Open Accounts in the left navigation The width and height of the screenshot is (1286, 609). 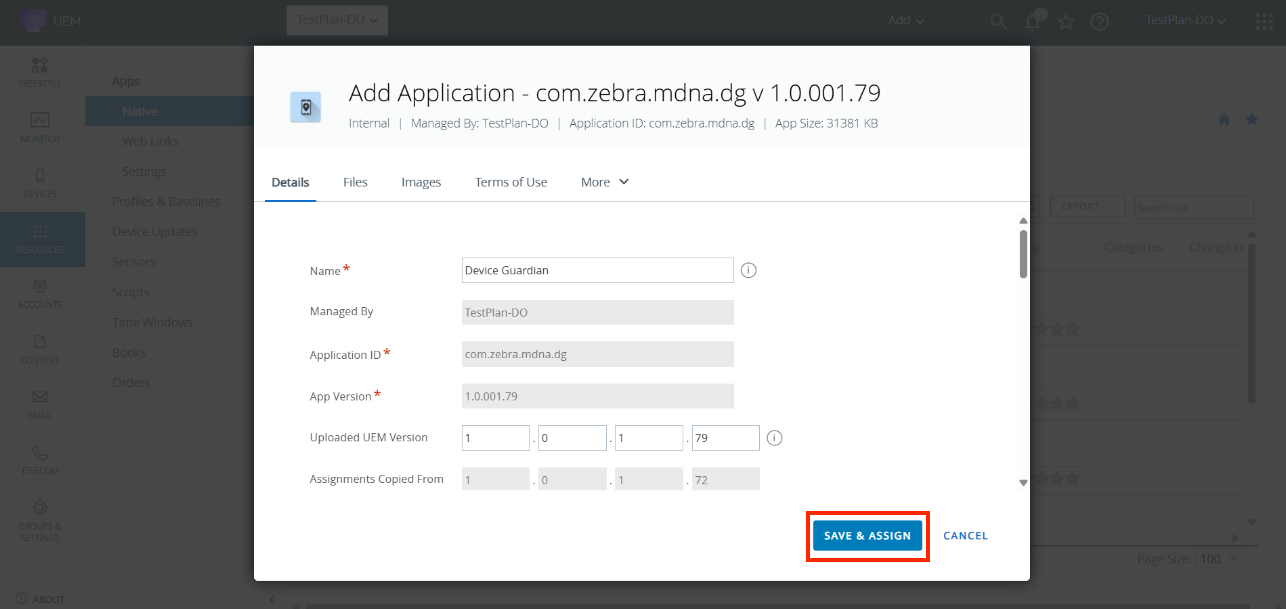coord(40,293)
